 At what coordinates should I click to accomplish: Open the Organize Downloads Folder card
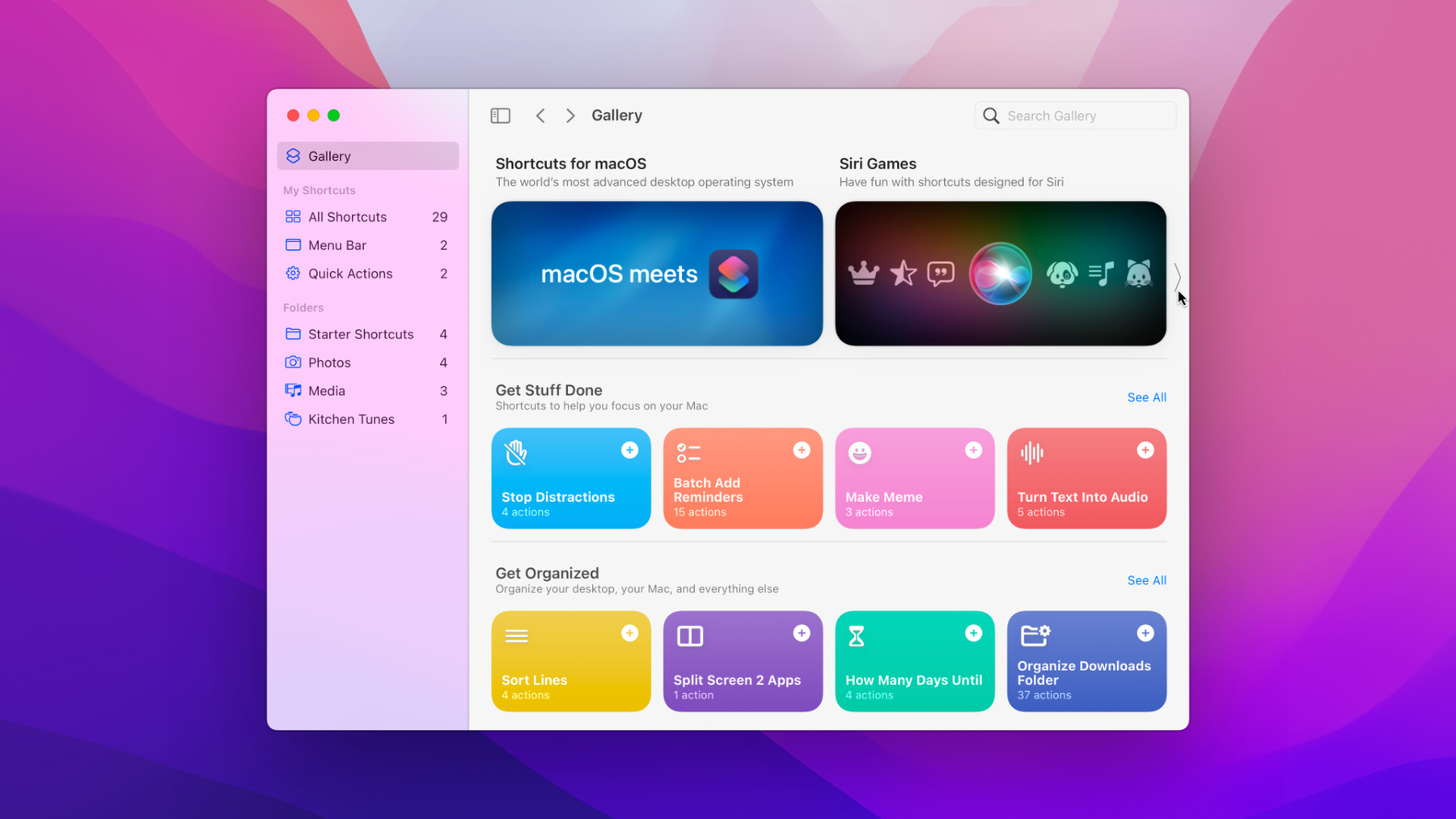click(1086, 661)
